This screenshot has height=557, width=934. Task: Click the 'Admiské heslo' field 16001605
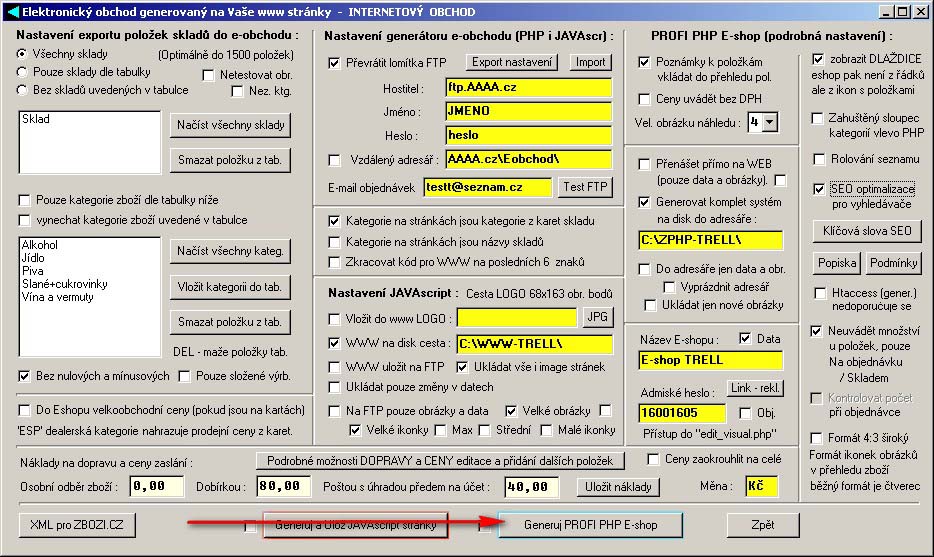click(x=682, y=413)
